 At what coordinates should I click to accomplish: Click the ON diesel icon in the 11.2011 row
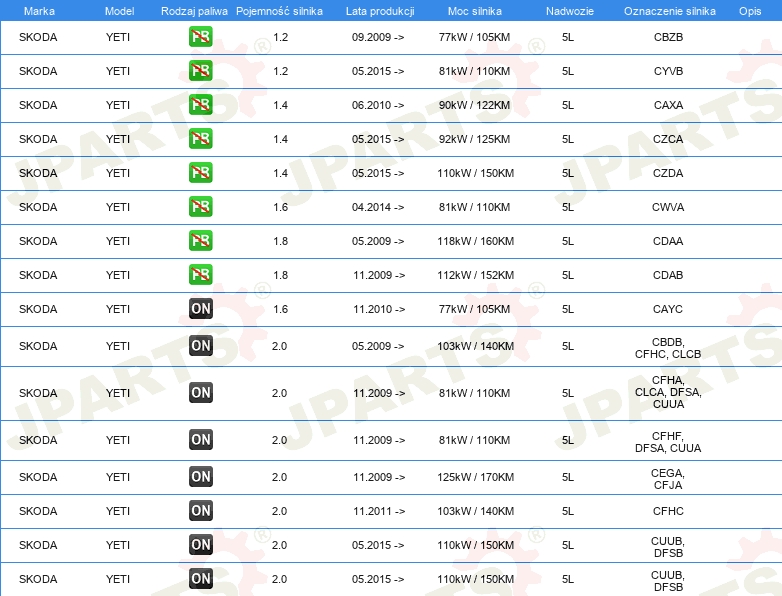pyautogui.click(x=200, y=511)
